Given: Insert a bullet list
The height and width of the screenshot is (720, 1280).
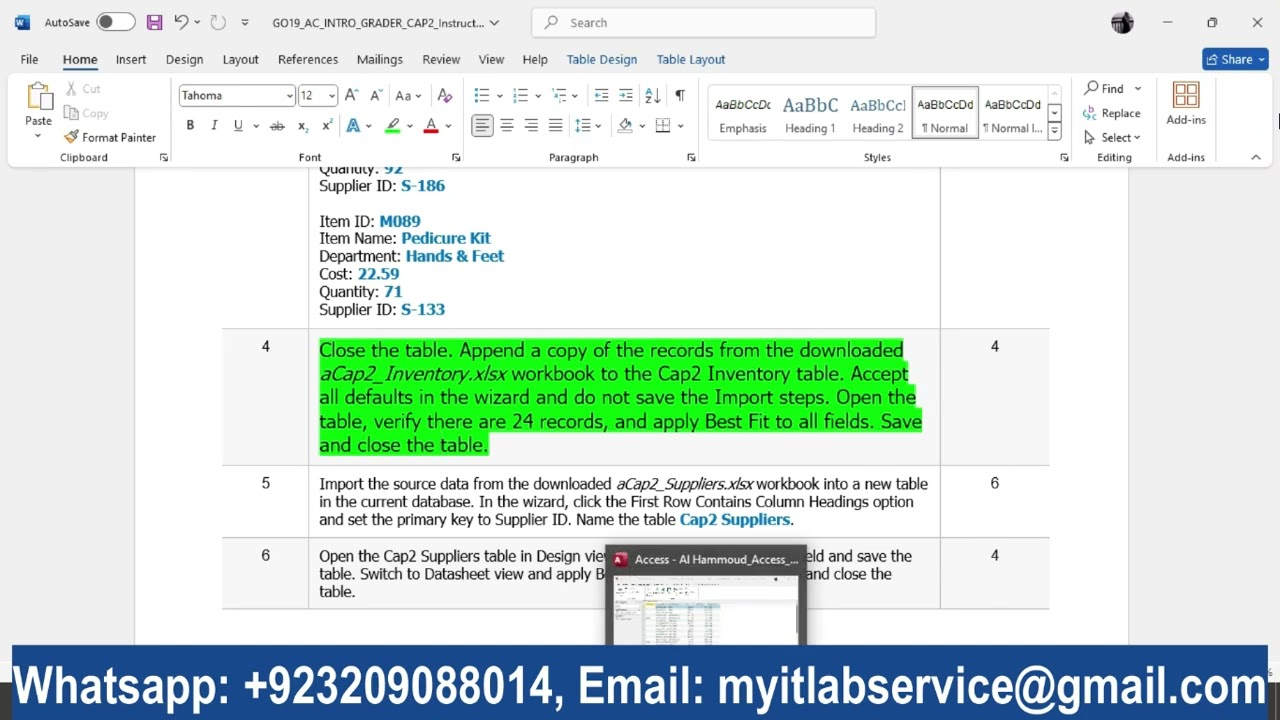Looking at the screenshot, I should (481, 96).
